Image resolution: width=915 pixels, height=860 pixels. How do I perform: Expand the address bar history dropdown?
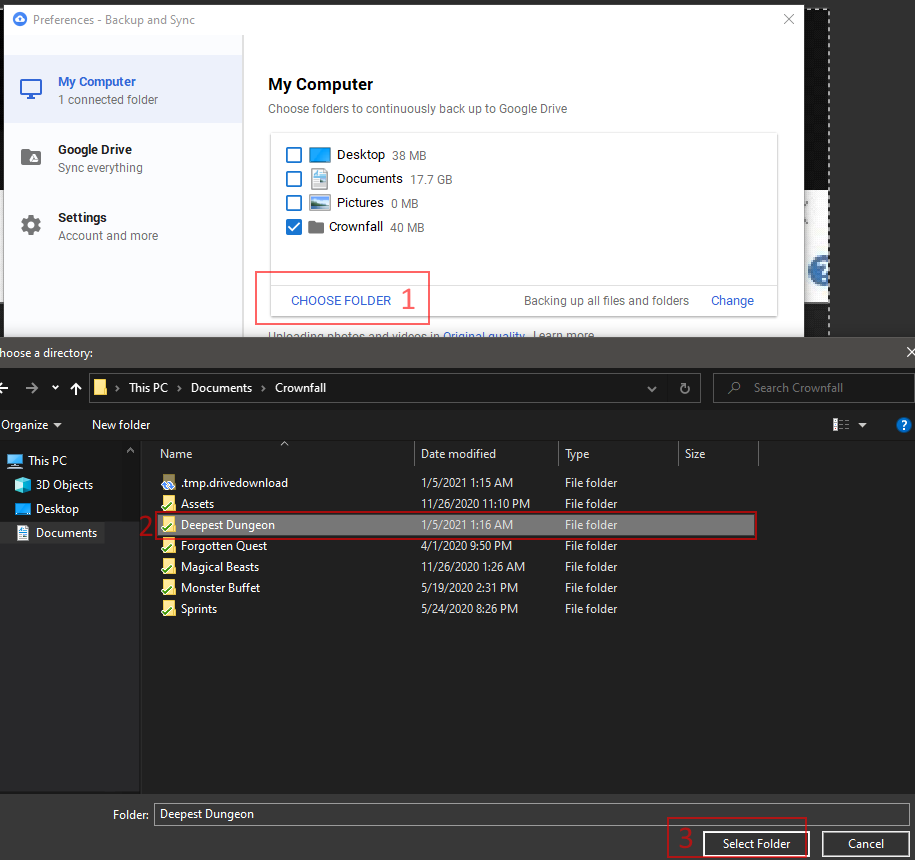tap(652, 388)
